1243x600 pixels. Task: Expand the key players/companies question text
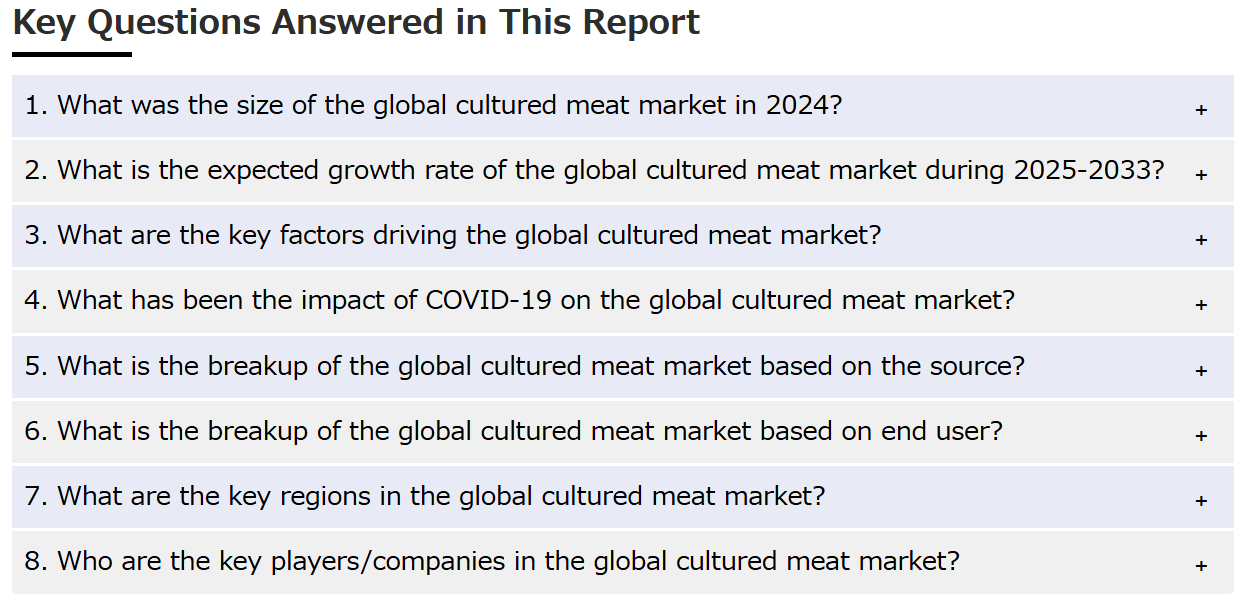pyautogui.click(x=492, y=561)
